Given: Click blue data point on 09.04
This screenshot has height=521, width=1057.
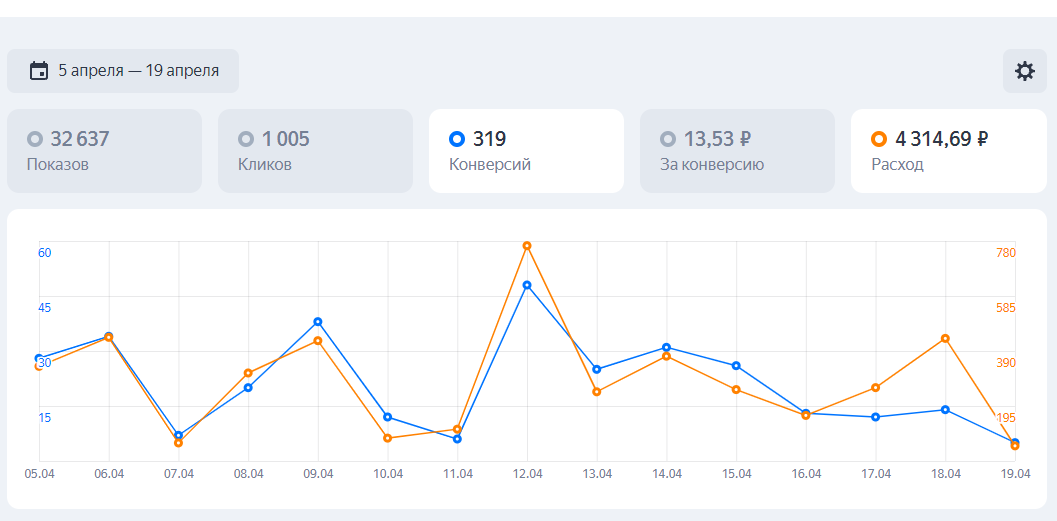Looking at the screenshot, I should [x=318, y=322].
